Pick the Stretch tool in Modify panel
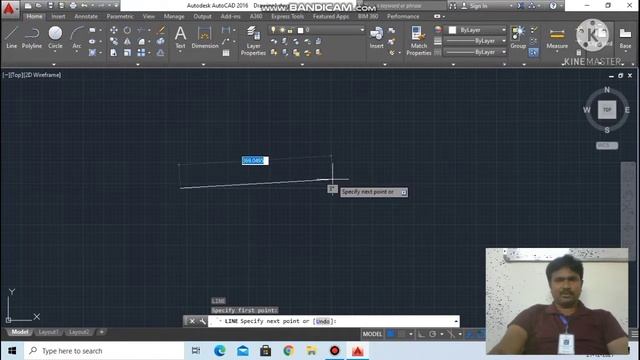This screenshot has width=640, height=360. tap(114, 53)
